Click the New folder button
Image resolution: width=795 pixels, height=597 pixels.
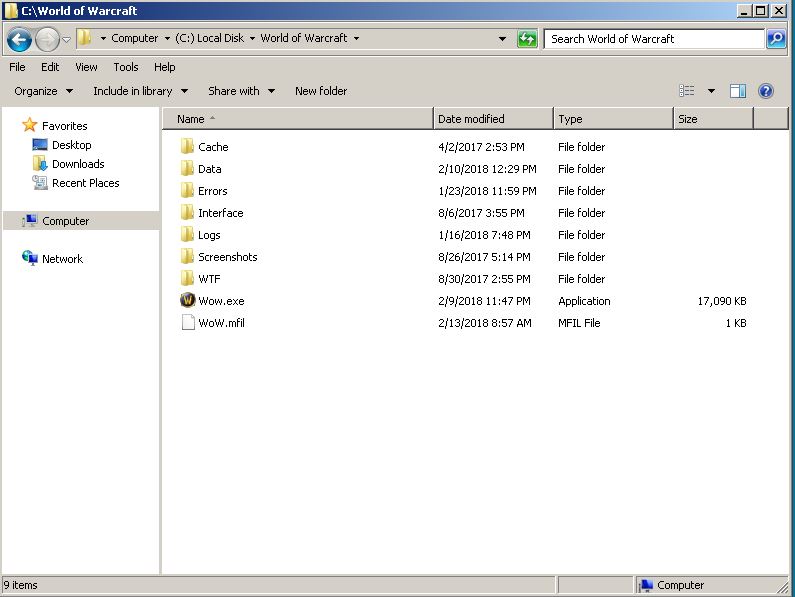click(321, 91)
